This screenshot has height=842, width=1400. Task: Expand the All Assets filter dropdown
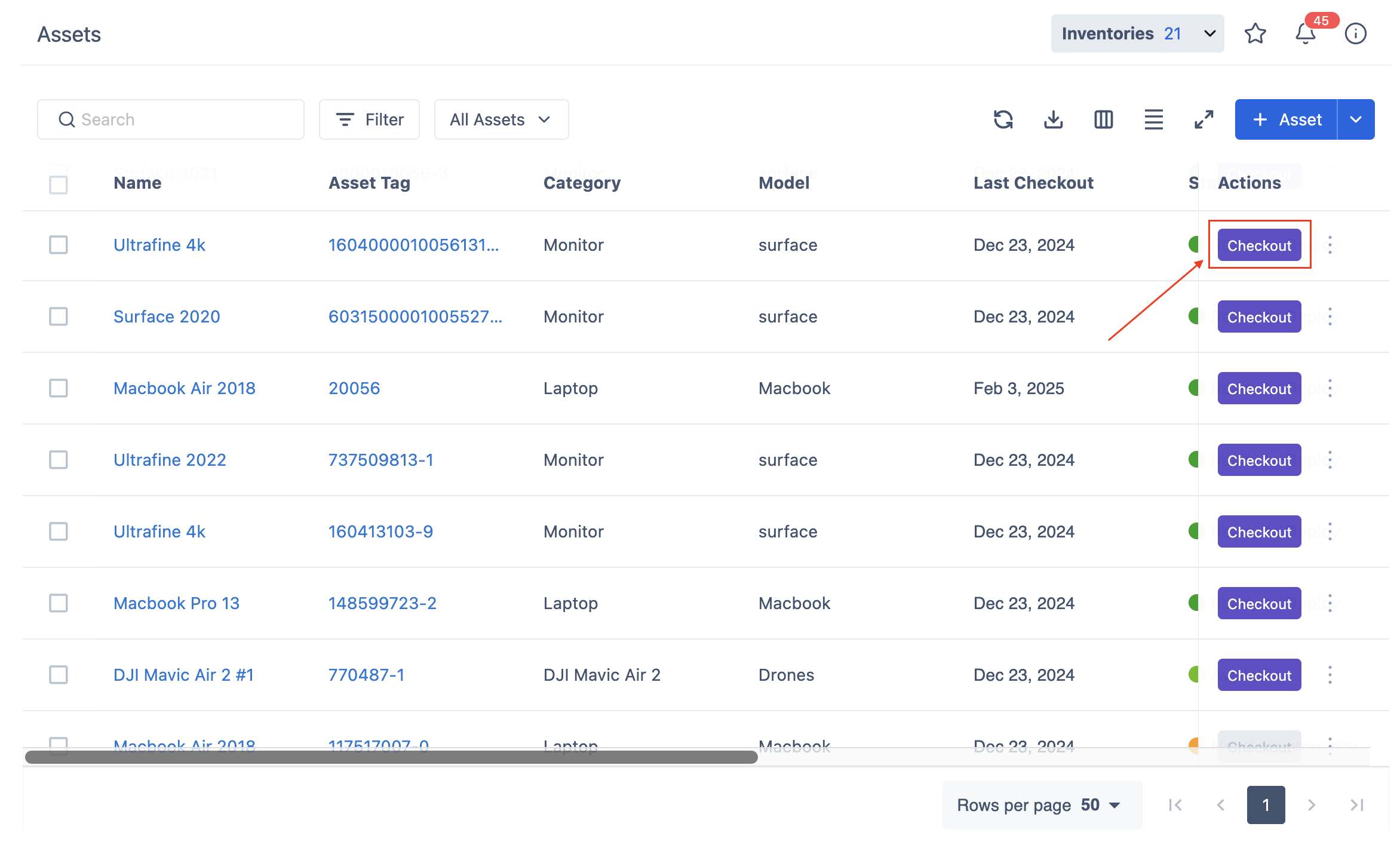501,119
